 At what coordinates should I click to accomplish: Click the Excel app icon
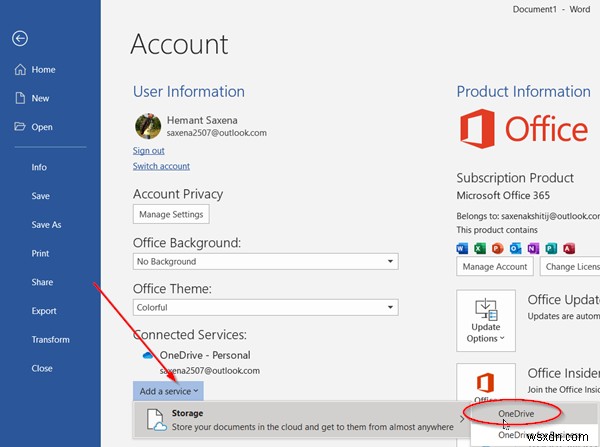click(480, 249)
